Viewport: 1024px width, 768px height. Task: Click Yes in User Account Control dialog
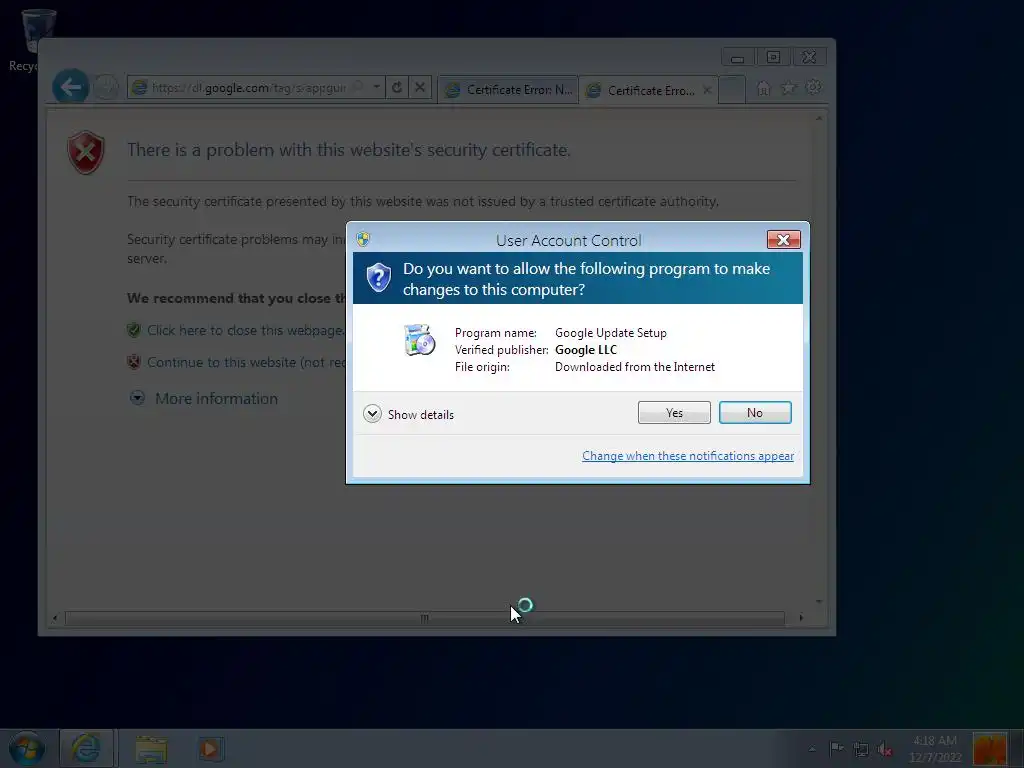coord(674,413)
